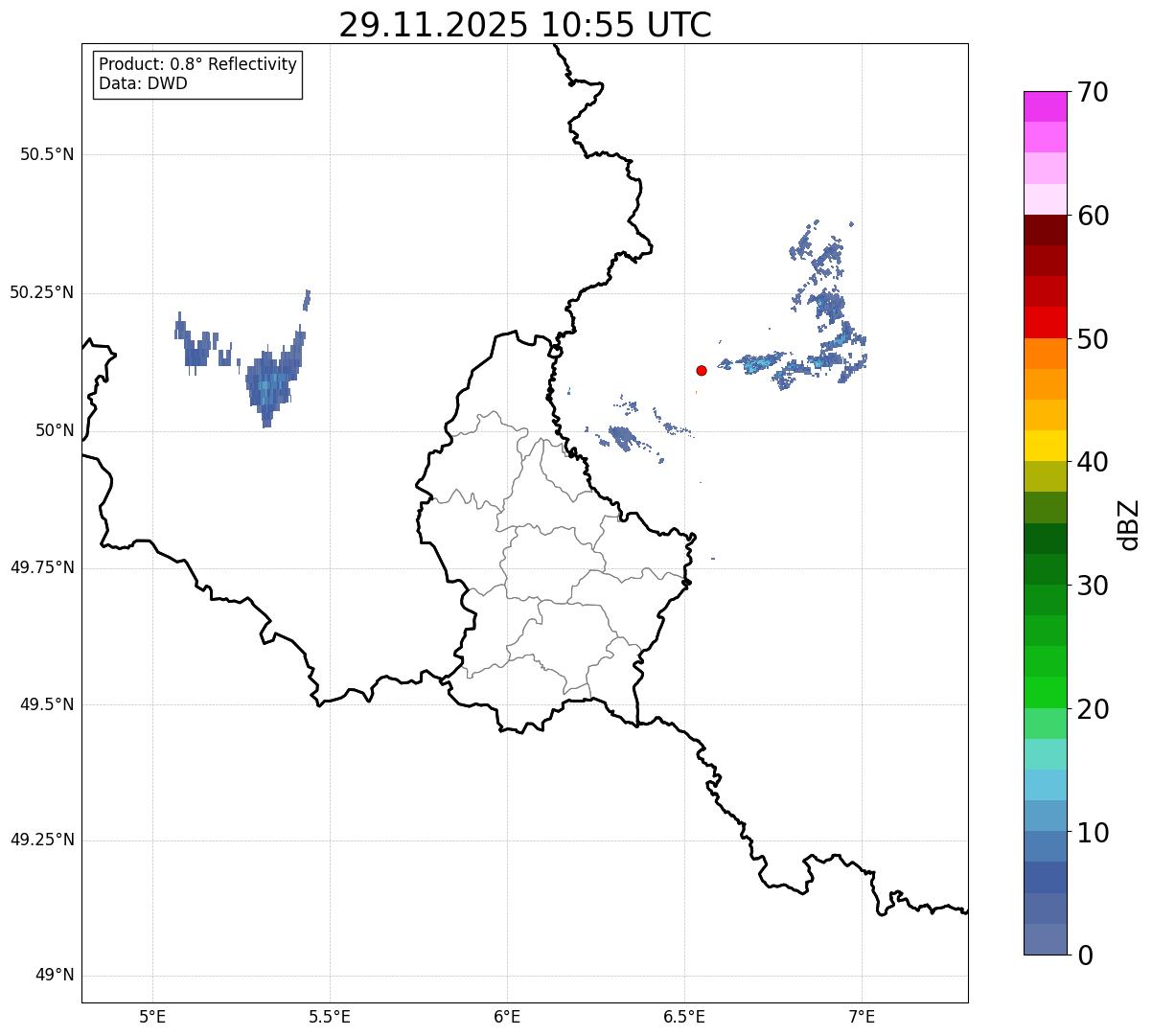
Task: Click the 6°E longitude label
Action: 507,1017
